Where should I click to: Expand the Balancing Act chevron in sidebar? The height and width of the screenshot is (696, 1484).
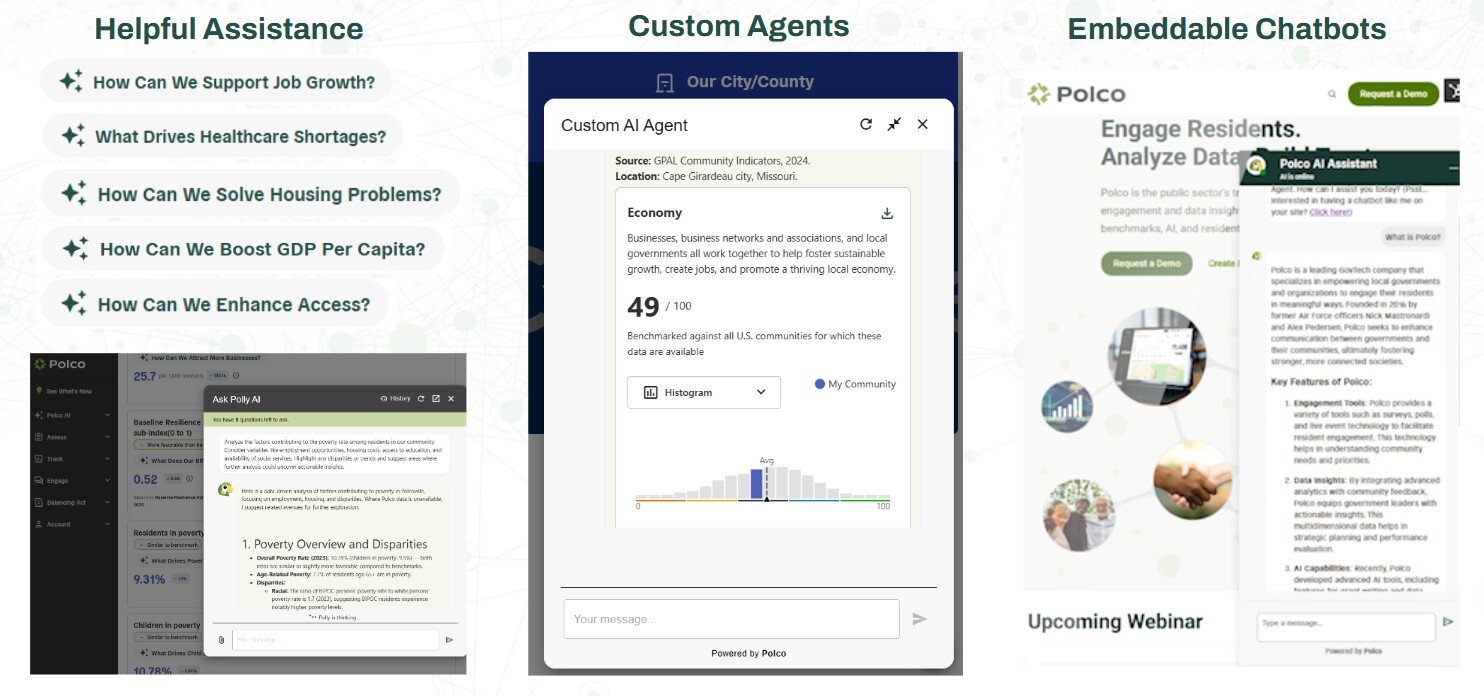108,502
